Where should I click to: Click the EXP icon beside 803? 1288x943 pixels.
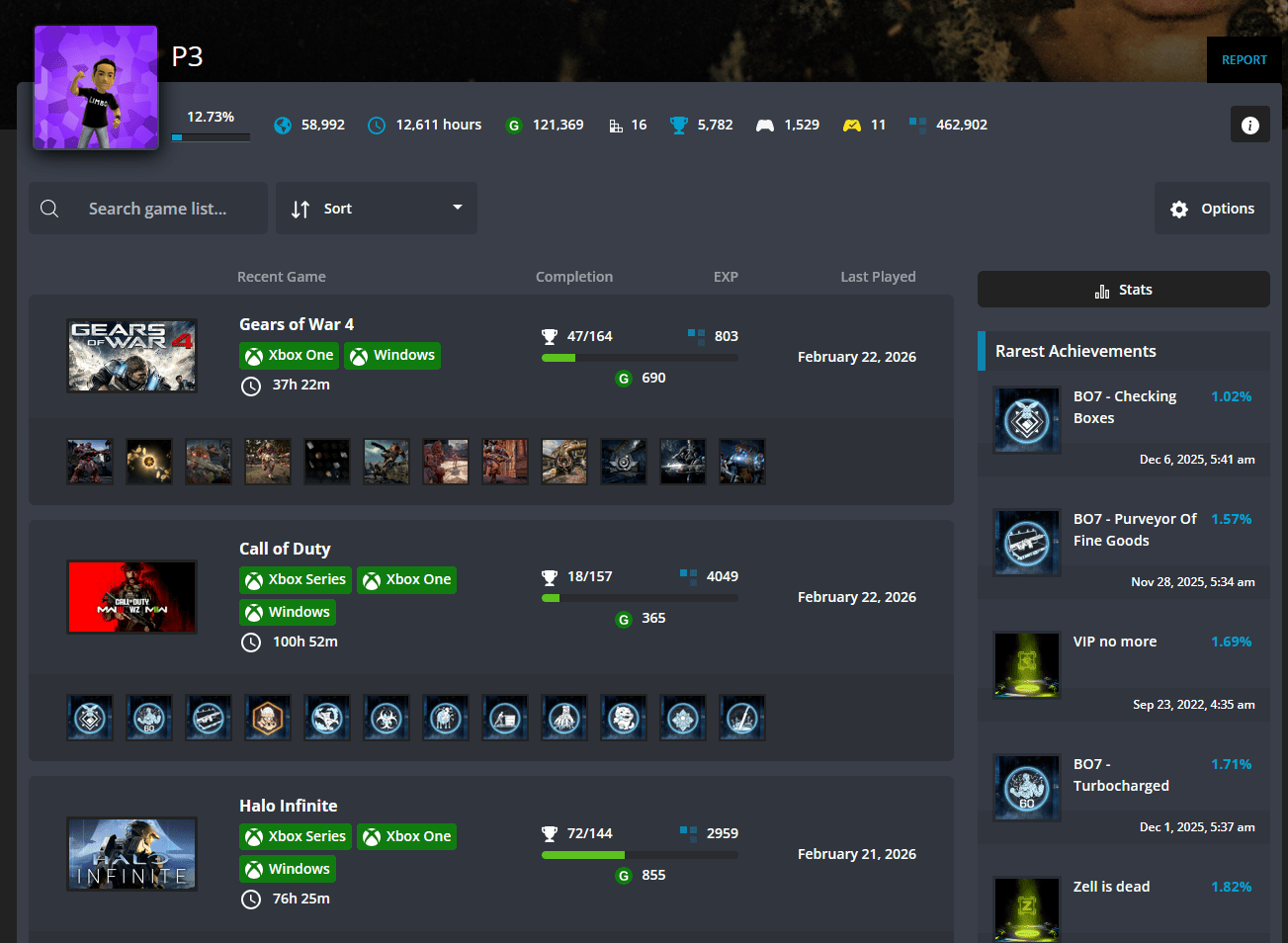696,336
